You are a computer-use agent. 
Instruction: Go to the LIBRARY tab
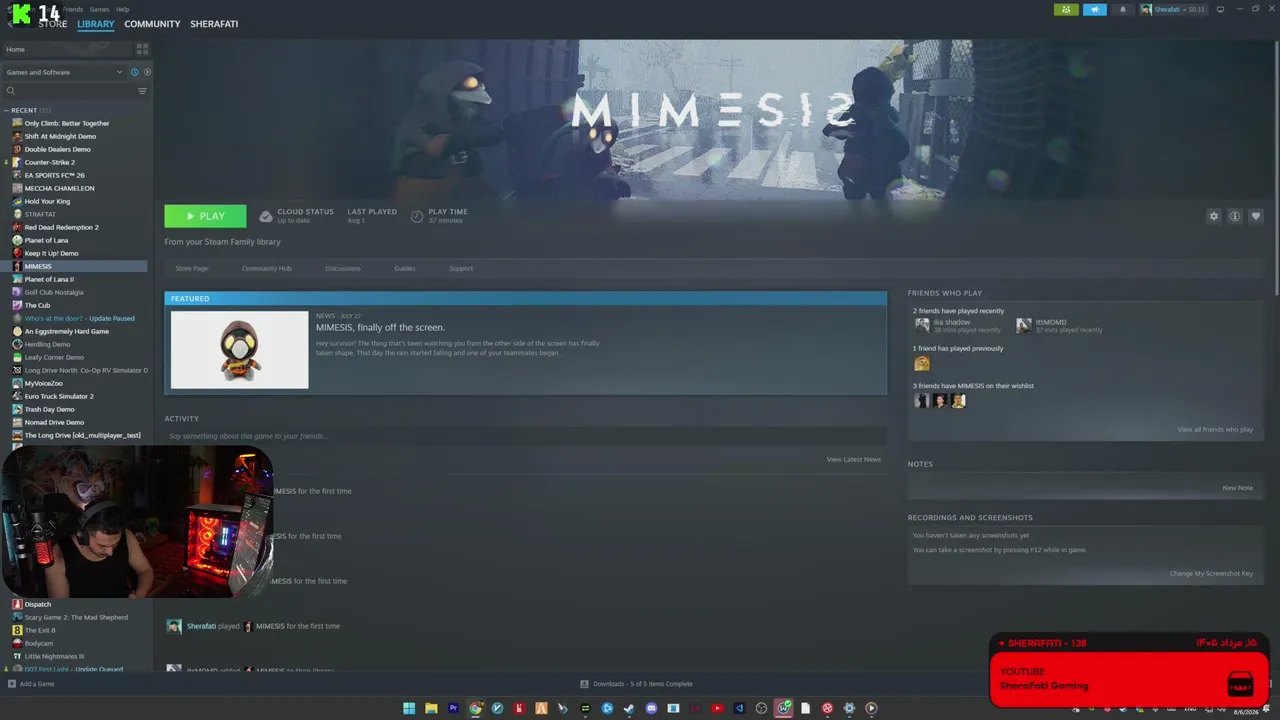[96, 24]
